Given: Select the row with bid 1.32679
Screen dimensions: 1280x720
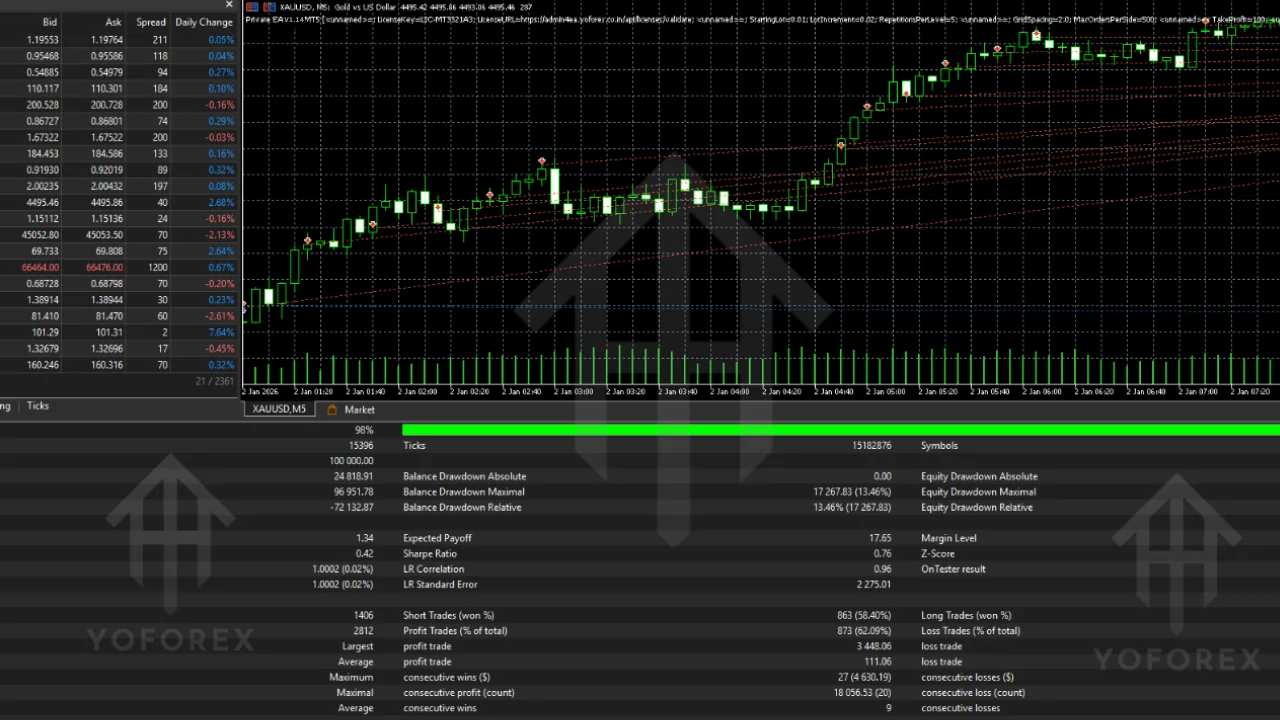Looking at the screenshot, I should click(120, 349).
